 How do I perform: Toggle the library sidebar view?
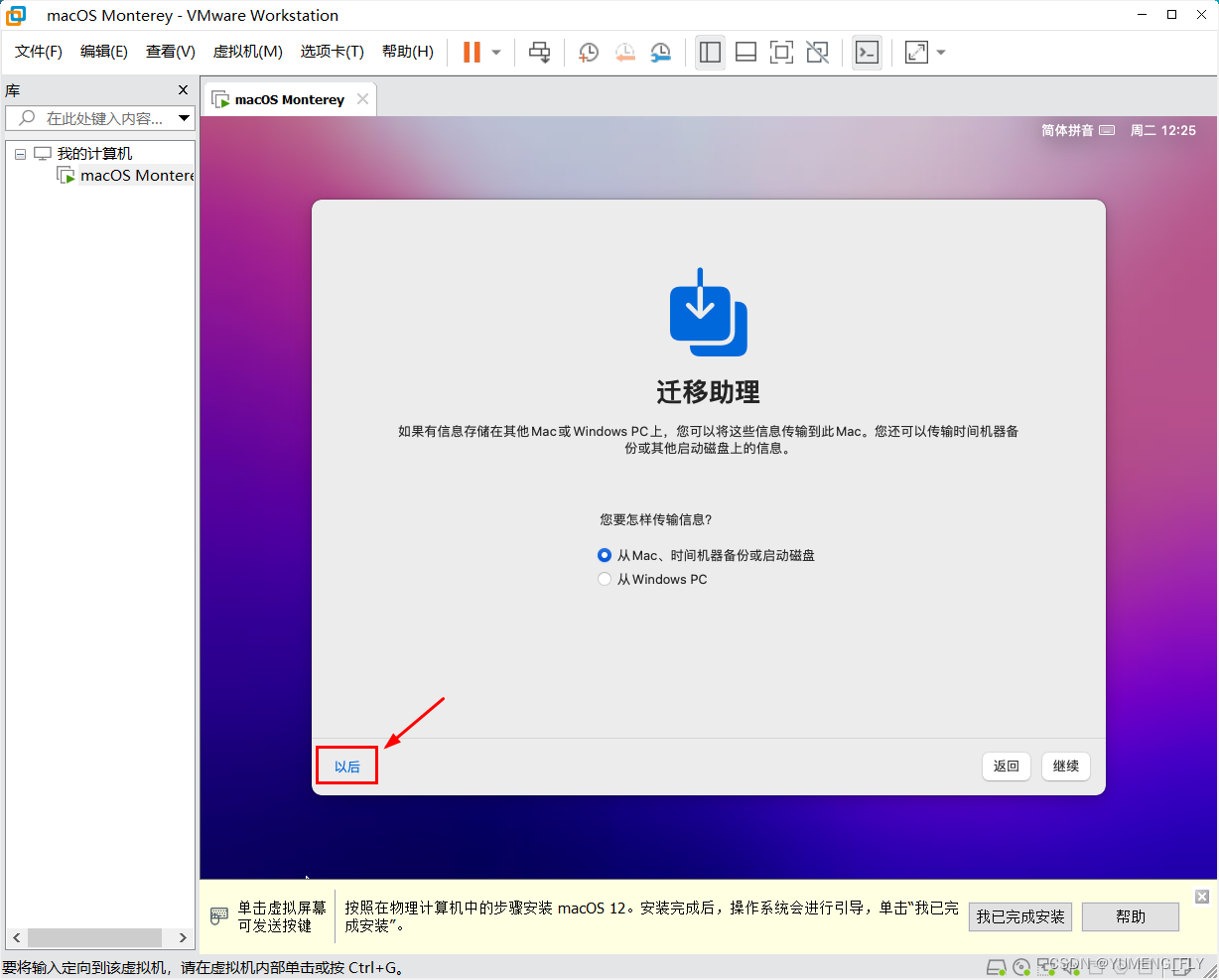coord(710,52)
